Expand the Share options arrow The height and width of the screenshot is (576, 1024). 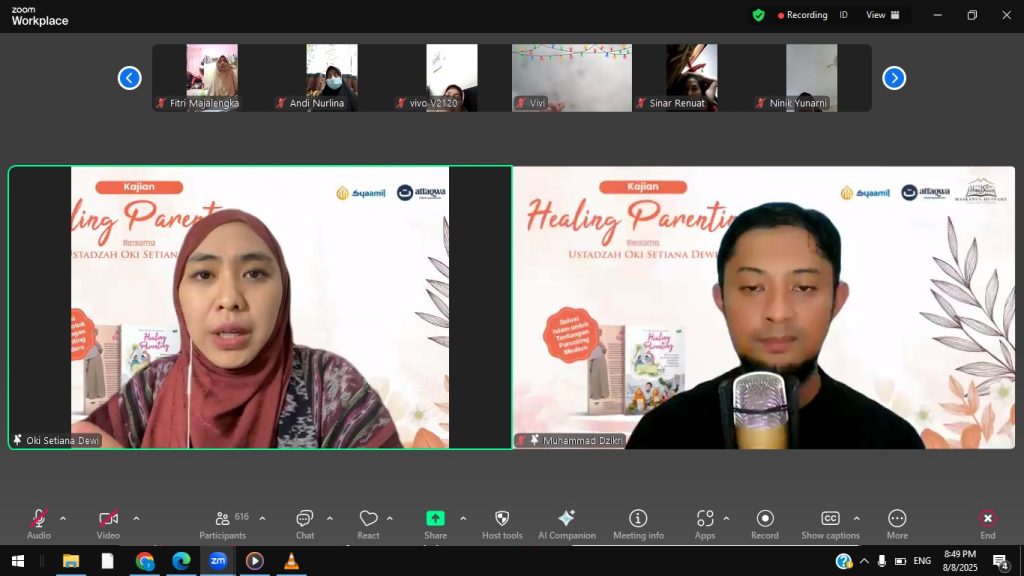click(x=463, y=518)
